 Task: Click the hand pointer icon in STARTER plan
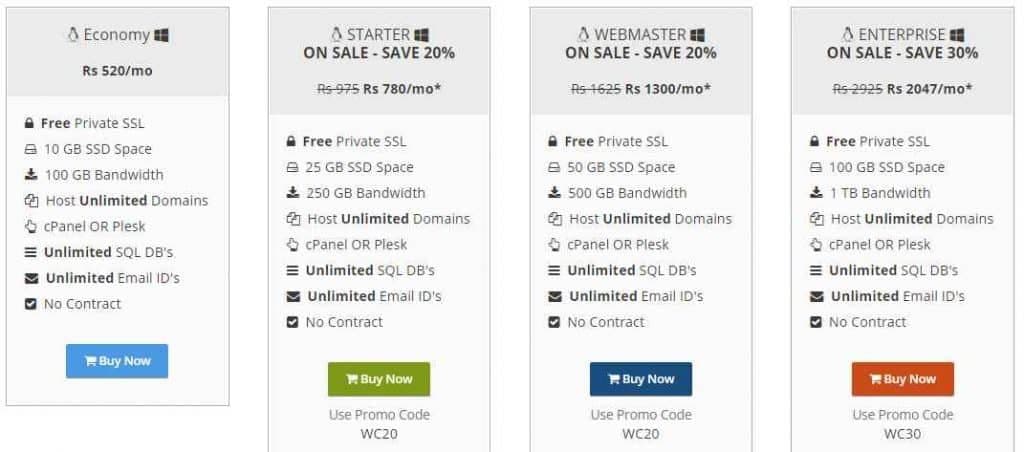(x=293, y=245)
